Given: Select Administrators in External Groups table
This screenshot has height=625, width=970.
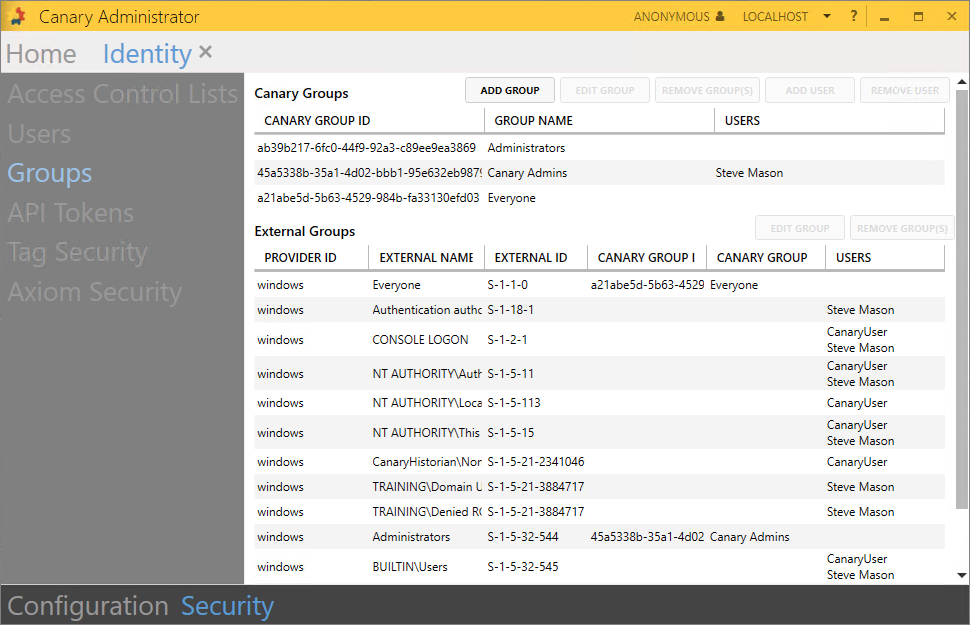Looking at the screenshot, I should (411, 537).
